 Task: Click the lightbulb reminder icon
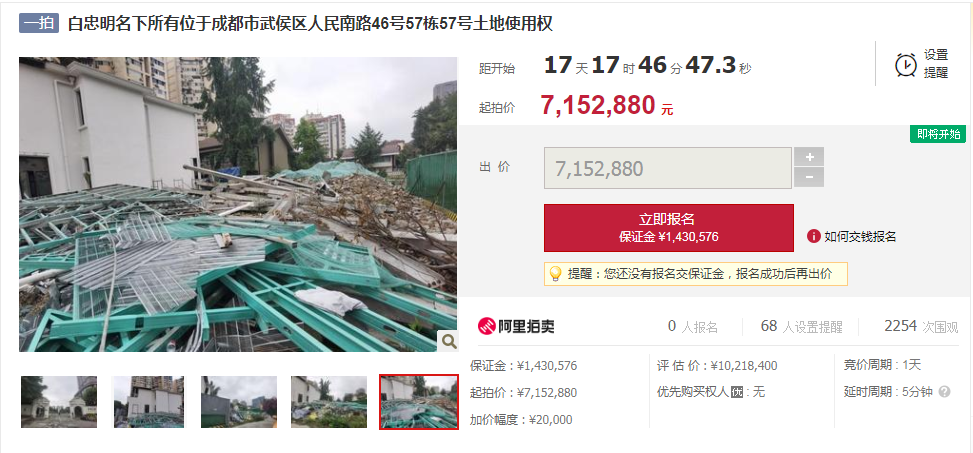(555, 273)
